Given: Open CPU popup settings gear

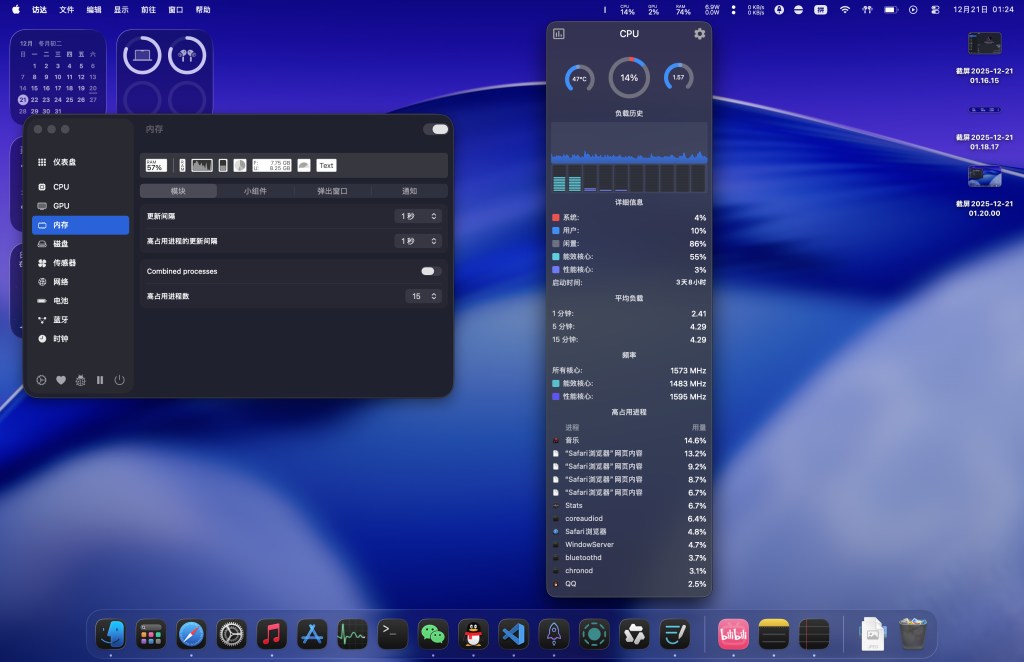Looking at the screenshot, I should coord(699,34).
